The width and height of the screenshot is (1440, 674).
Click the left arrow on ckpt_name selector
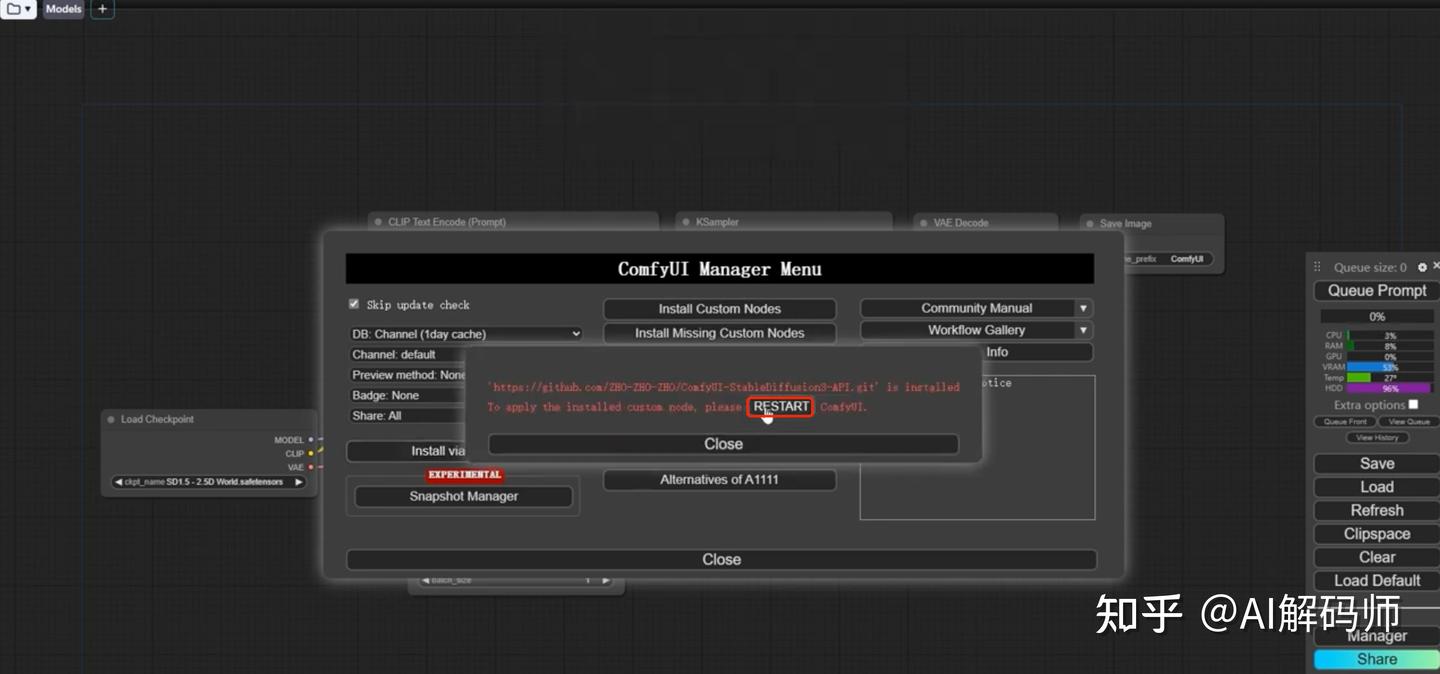(x=118, y=481)
